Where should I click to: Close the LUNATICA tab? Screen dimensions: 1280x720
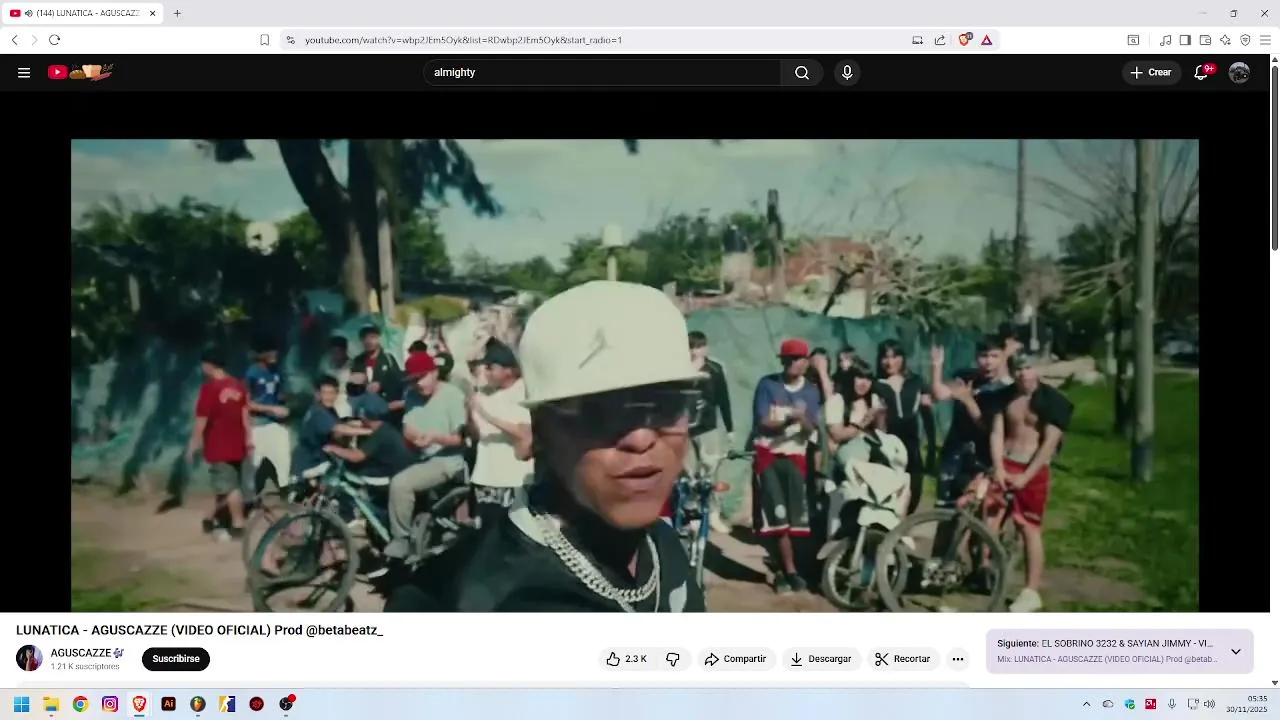pyautogui.click(x=152, y=13)
